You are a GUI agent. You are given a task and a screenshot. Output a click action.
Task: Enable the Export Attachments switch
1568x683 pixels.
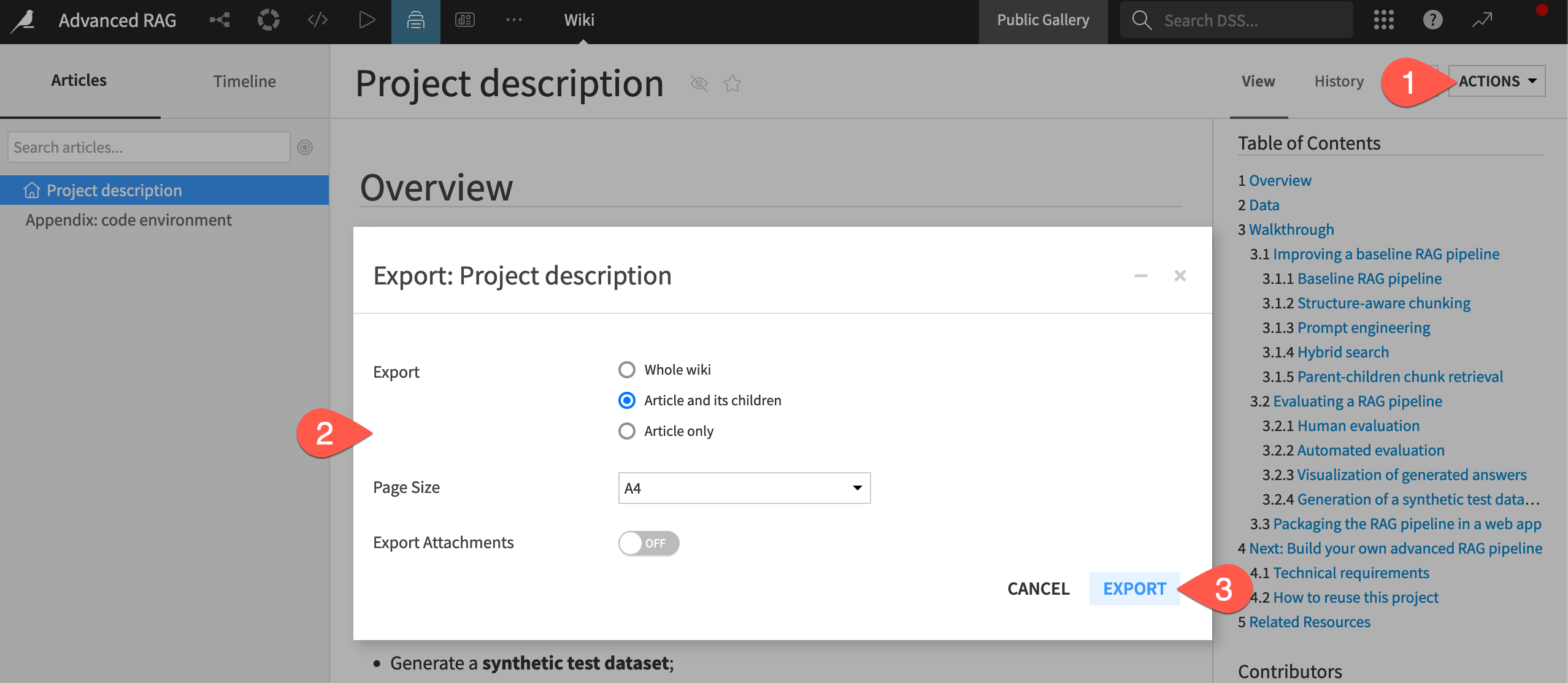tap(648, 543)
